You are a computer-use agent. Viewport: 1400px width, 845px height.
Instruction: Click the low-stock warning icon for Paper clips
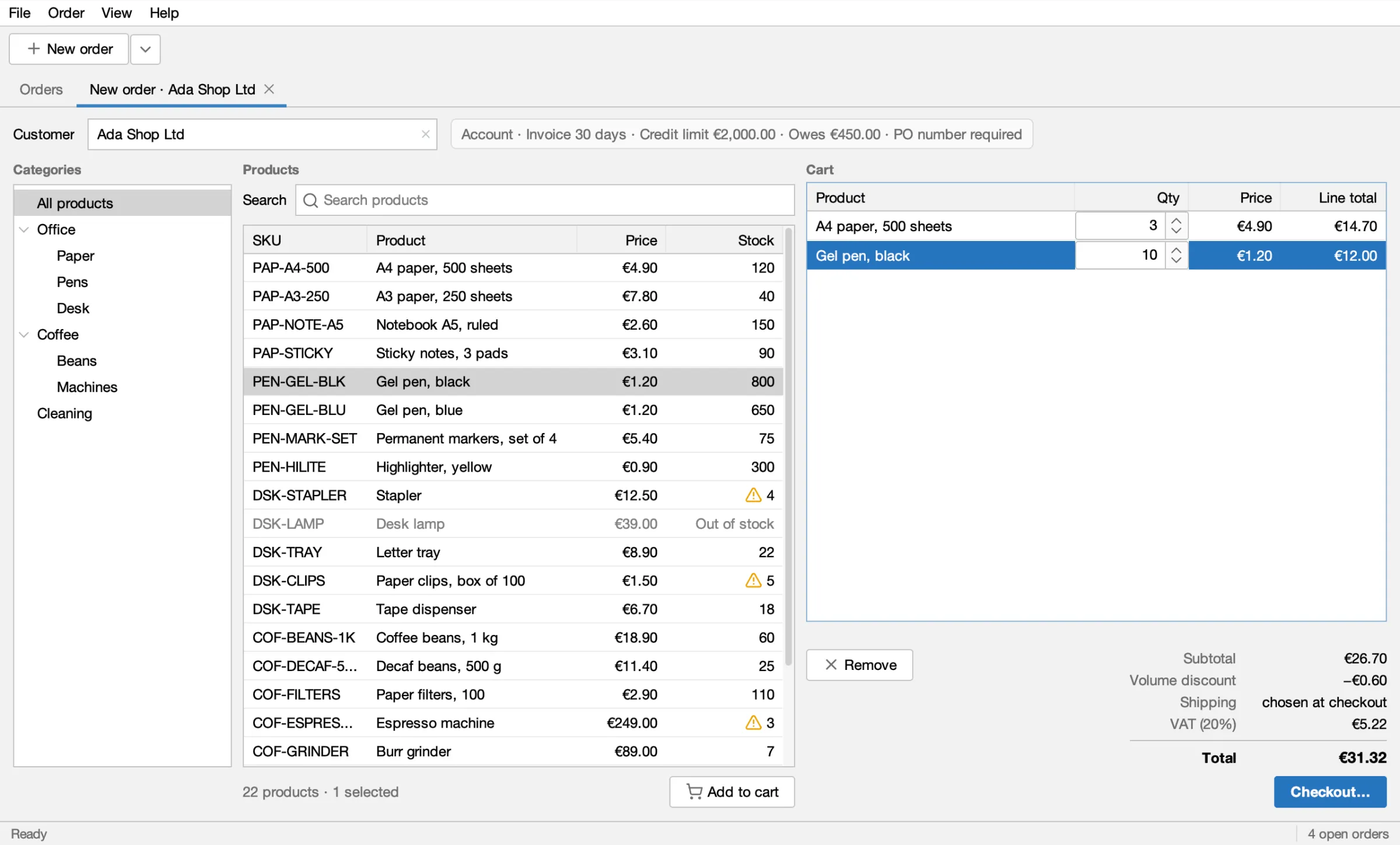tap(753, 580)
